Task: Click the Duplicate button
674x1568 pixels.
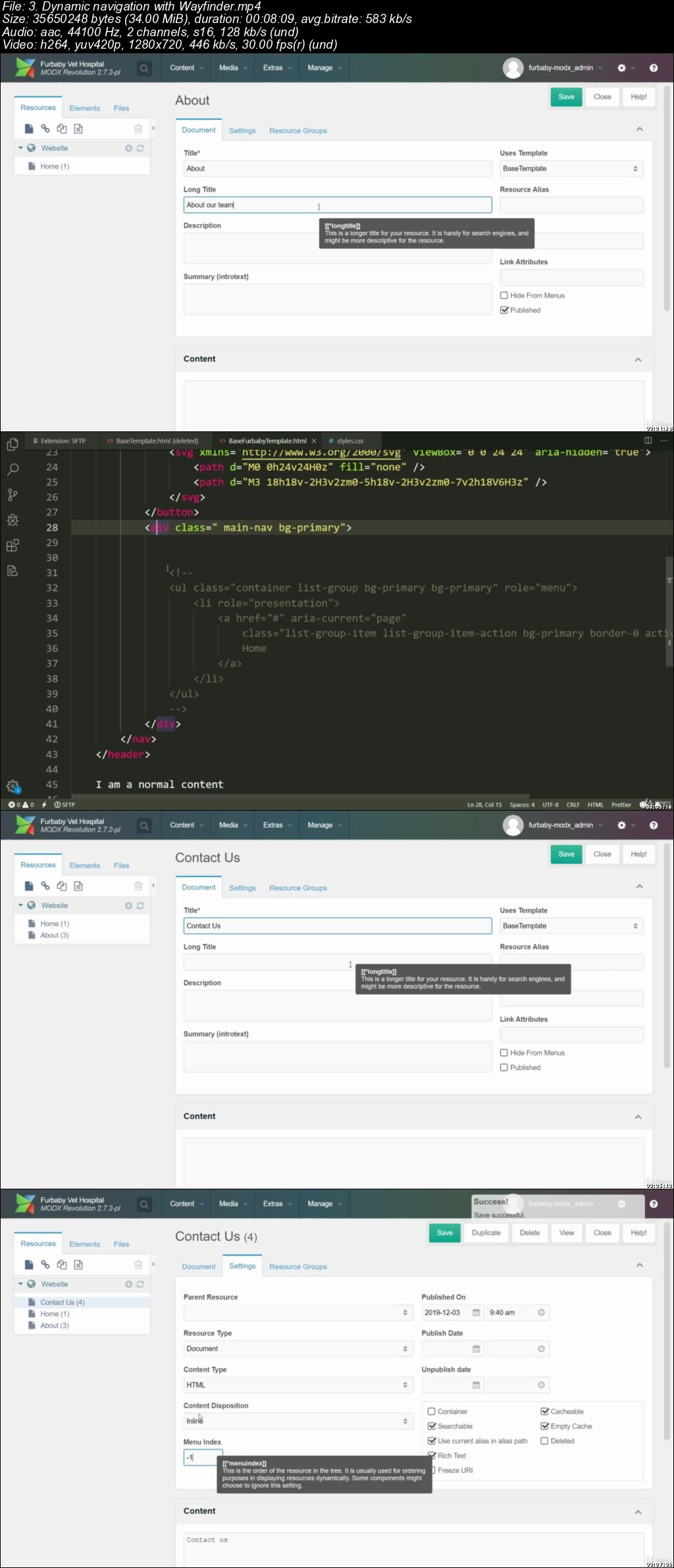Action: (x=486, y=1233)
